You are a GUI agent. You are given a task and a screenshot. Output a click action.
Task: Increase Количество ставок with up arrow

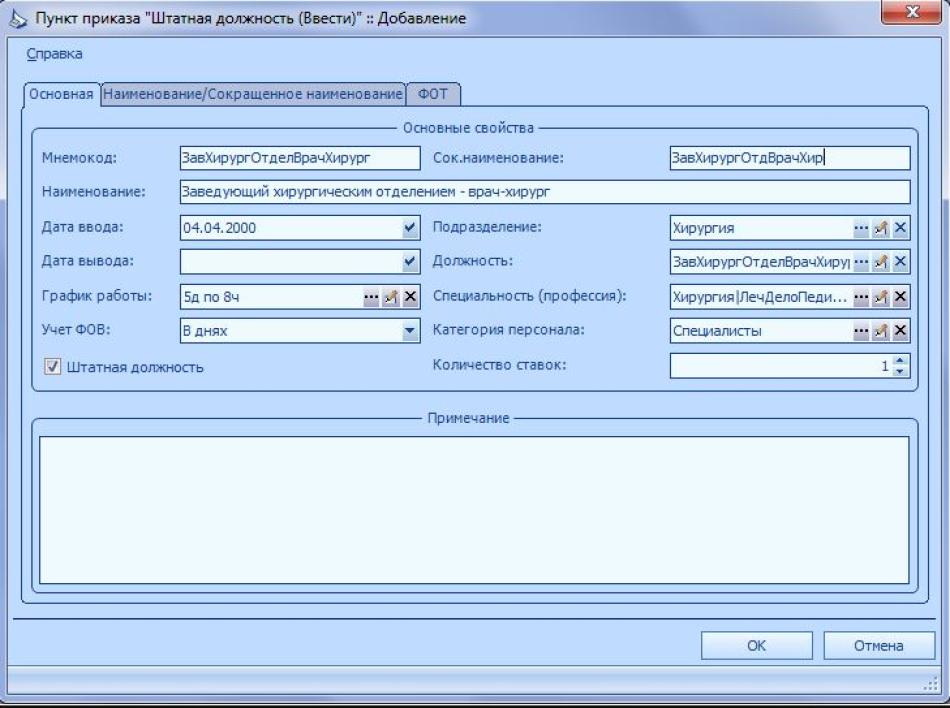click(x=899, y=361)
